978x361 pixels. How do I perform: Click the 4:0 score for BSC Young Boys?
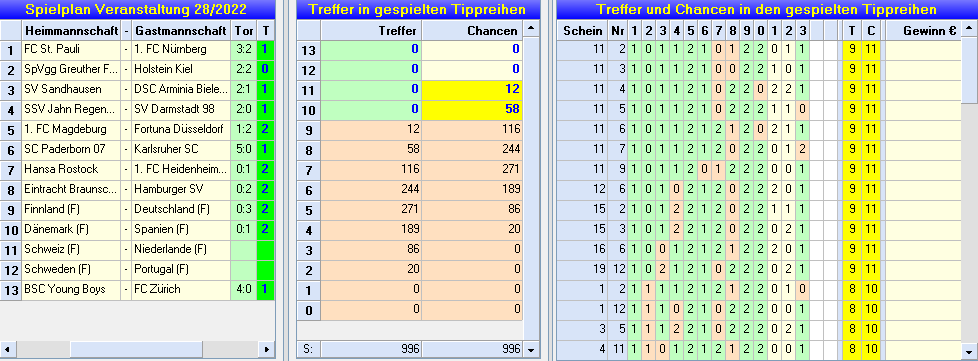(x=244, y=289)
